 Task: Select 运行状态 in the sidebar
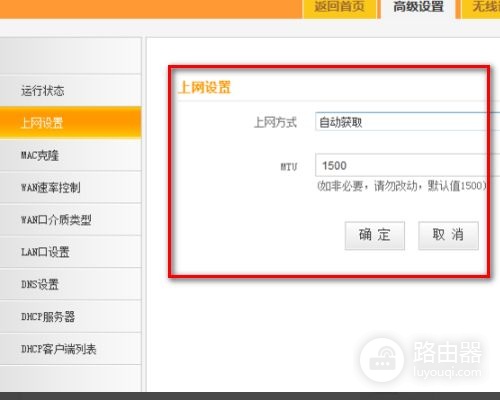click(70, 90)
